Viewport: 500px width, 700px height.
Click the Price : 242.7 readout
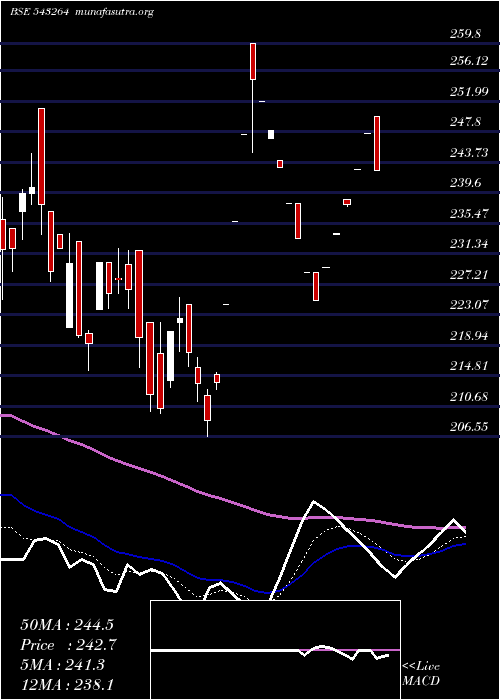(69, 645)
